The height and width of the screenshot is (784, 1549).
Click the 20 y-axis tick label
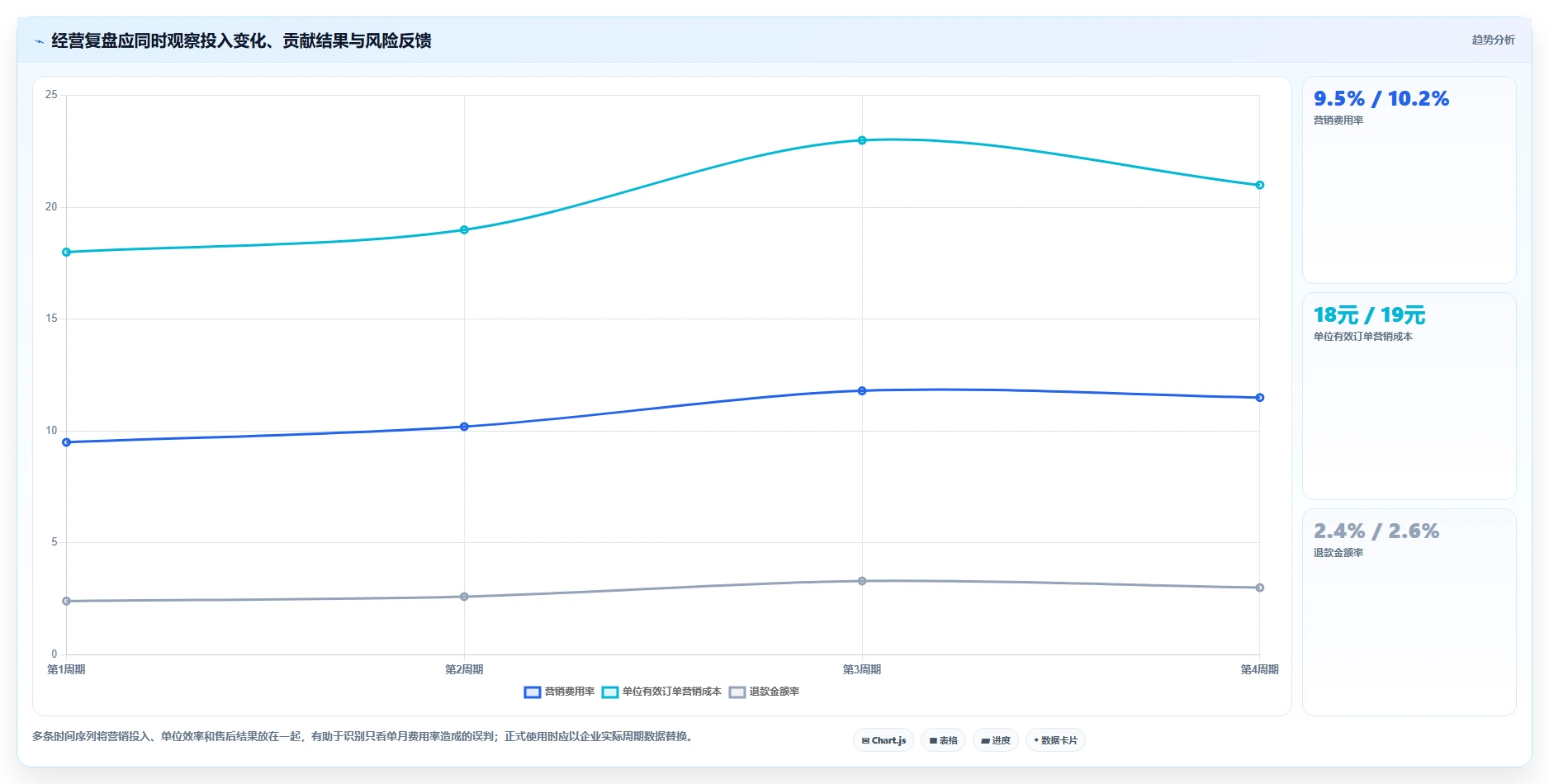pos(51,207)
